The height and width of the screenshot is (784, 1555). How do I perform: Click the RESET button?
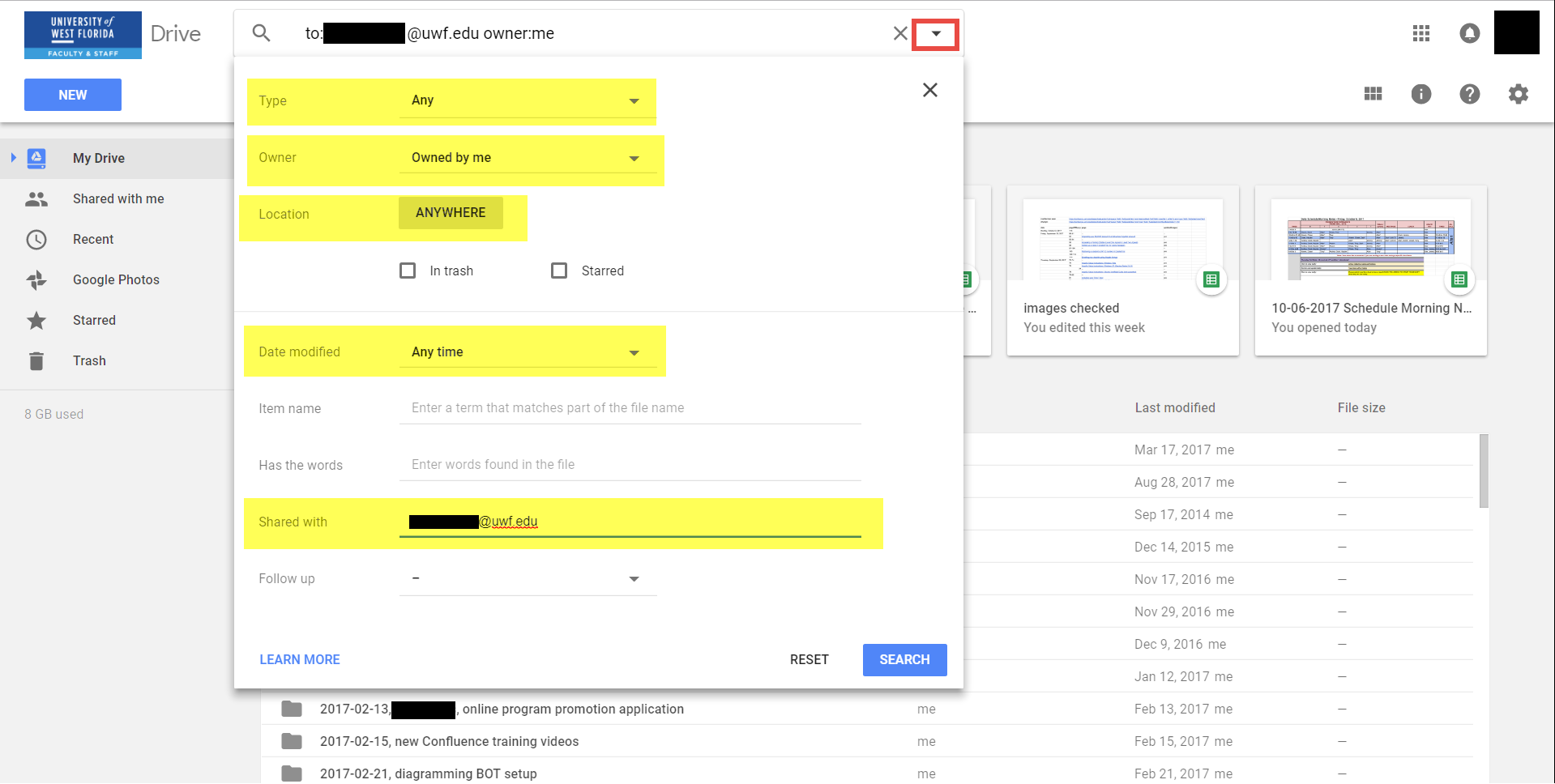[x=810, y=659]
